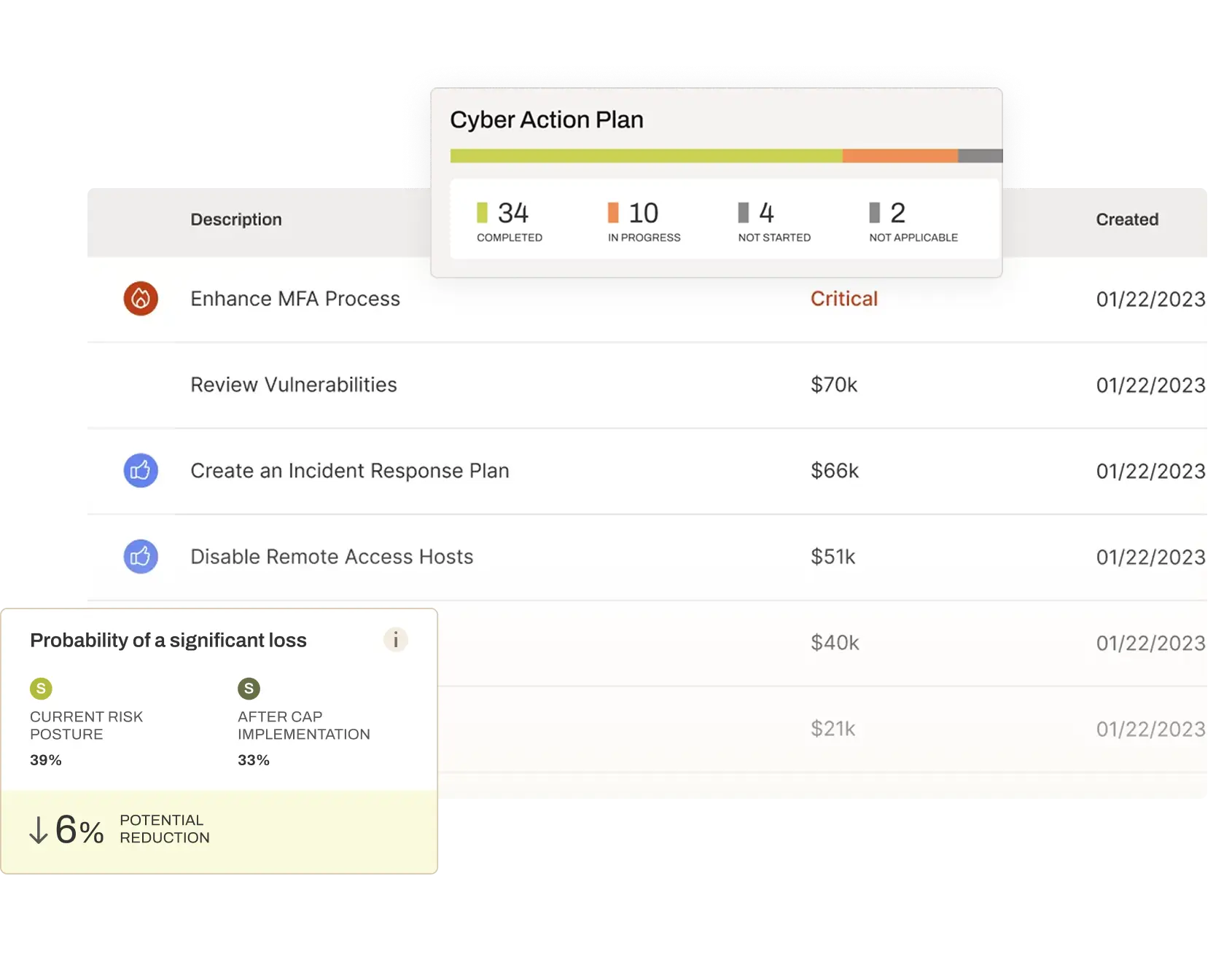Click the gray Not Started status marker
The height and width of the screenshot is (962, 1232).
(x=744, y=213)
